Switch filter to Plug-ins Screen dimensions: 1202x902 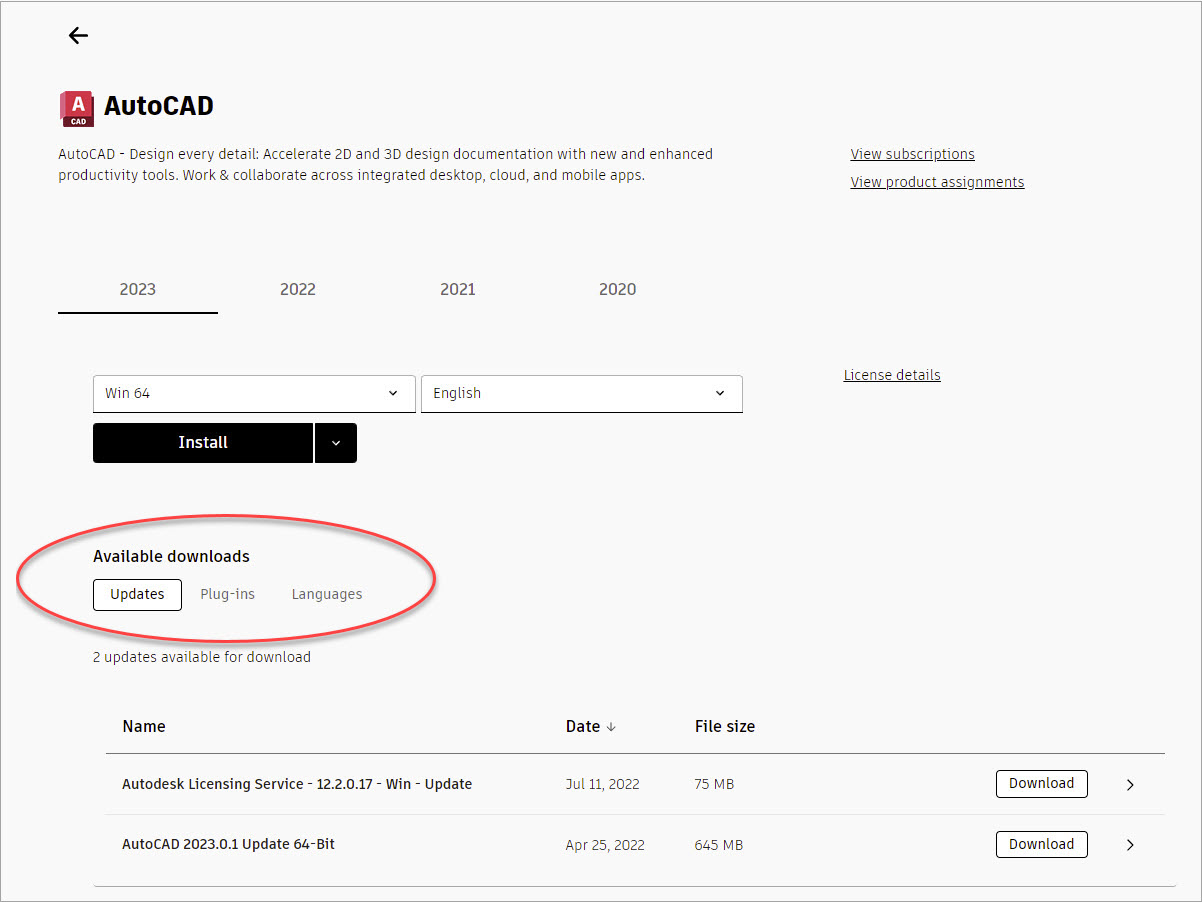227,594
